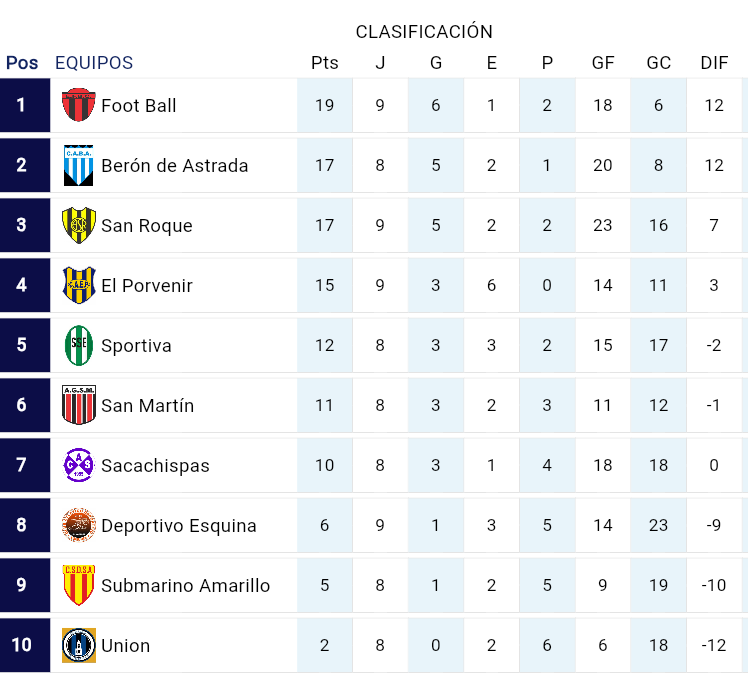Click the San Martín club badge
748x681 pixels.
[x=78, y=405]
